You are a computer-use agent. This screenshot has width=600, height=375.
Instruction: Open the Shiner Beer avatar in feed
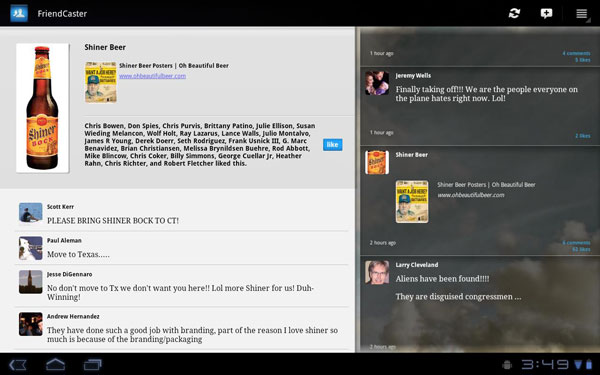(x=377, y=162)
